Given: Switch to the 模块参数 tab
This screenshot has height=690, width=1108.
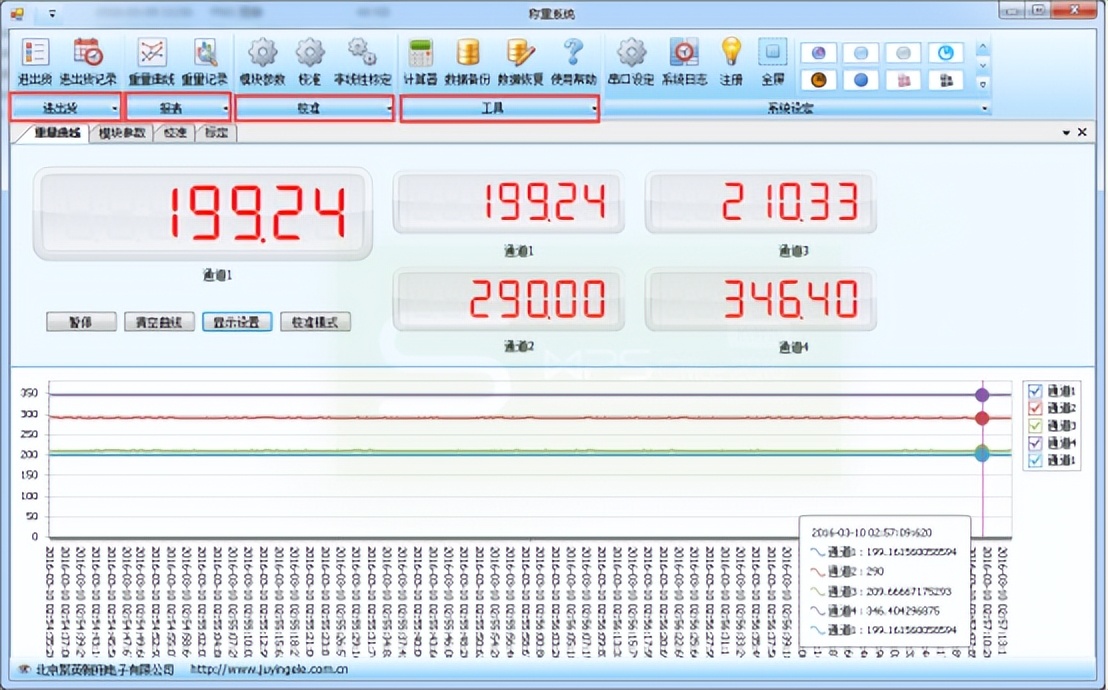Looking at the screenshot, I should (122, 133).
